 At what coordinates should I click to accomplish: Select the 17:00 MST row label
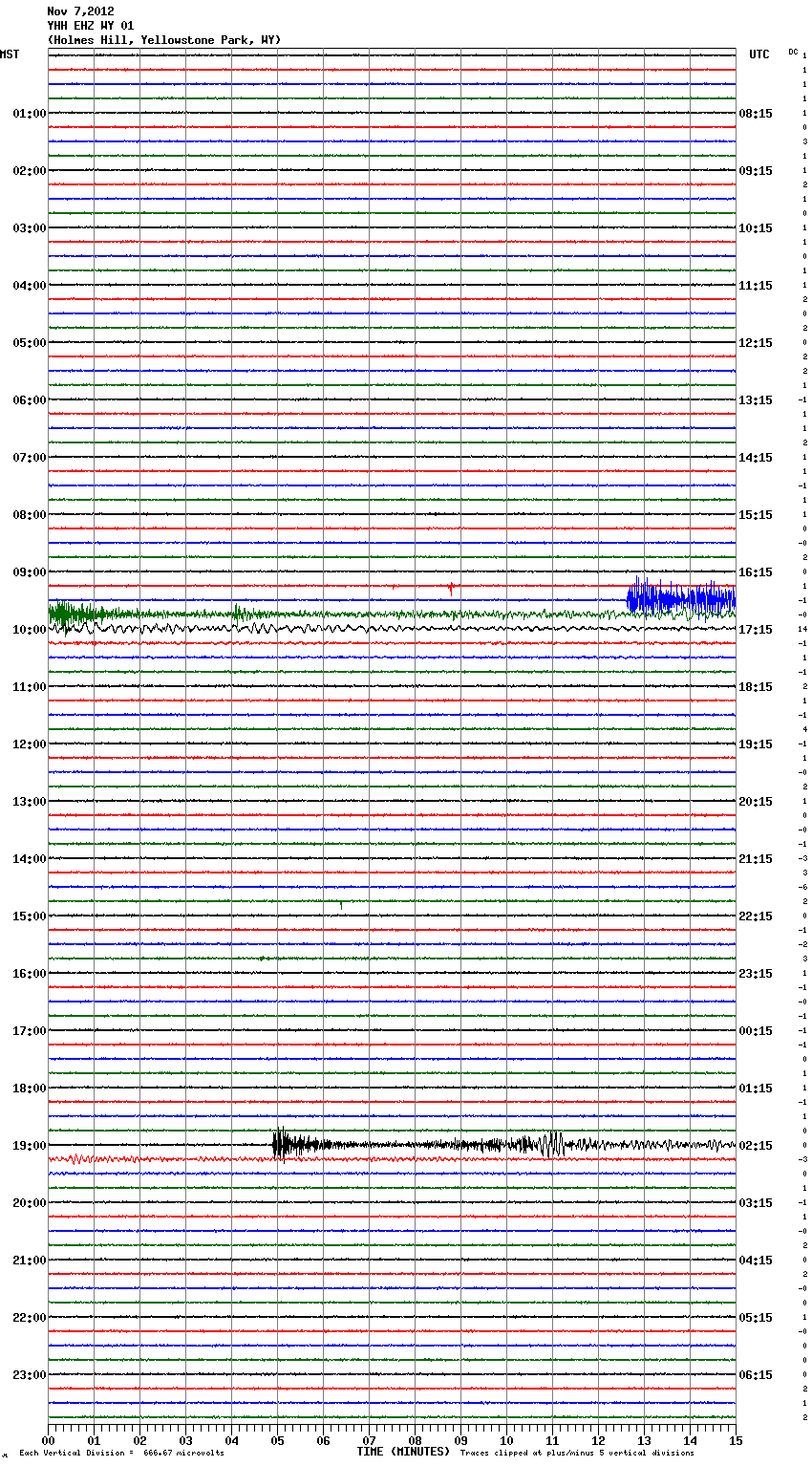pyautogui.click(x=30, y=1031)
